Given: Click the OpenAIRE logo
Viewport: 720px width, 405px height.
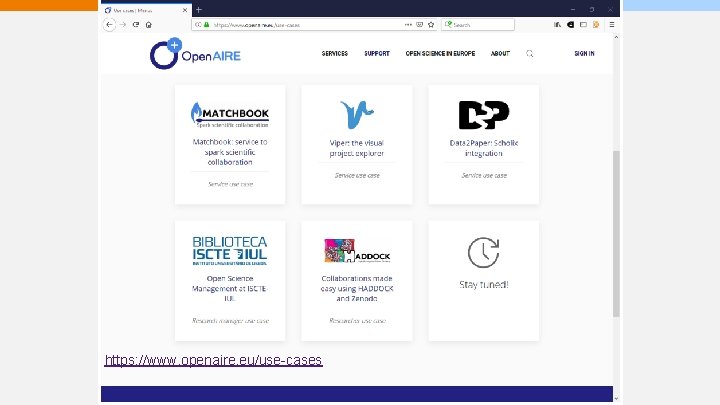Looking at the screenshot, I should click(195, 54).
